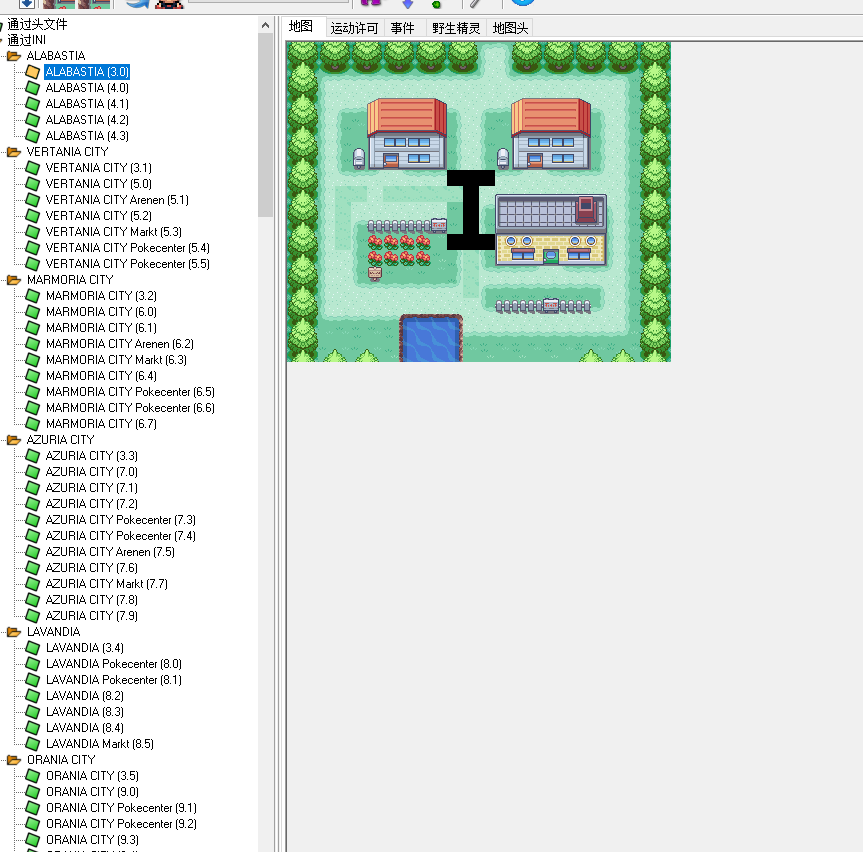Viewport: 863px width, 852px height.
Task: Select LAVANDIA Pokecenter (8.0)
Action: point(114,664)
